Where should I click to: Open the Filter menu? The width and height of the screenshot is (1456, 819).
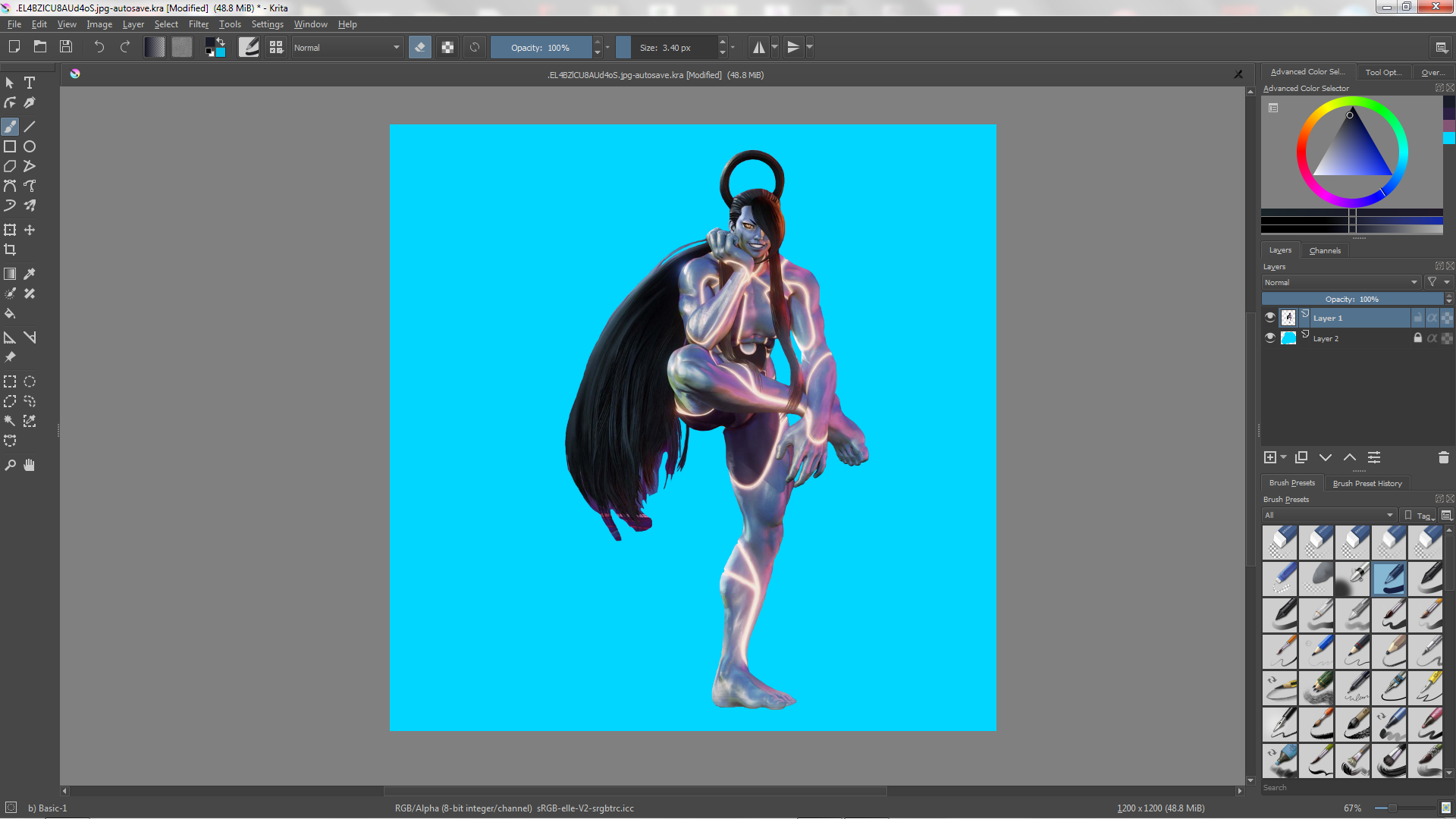point(198,24)
